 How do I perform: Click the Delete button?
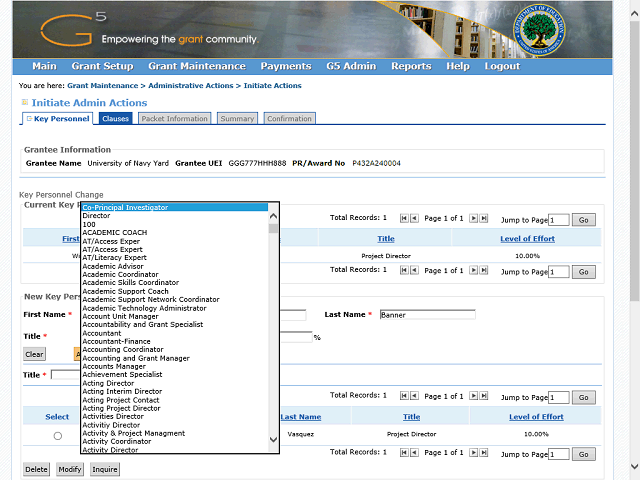point(36,469)
